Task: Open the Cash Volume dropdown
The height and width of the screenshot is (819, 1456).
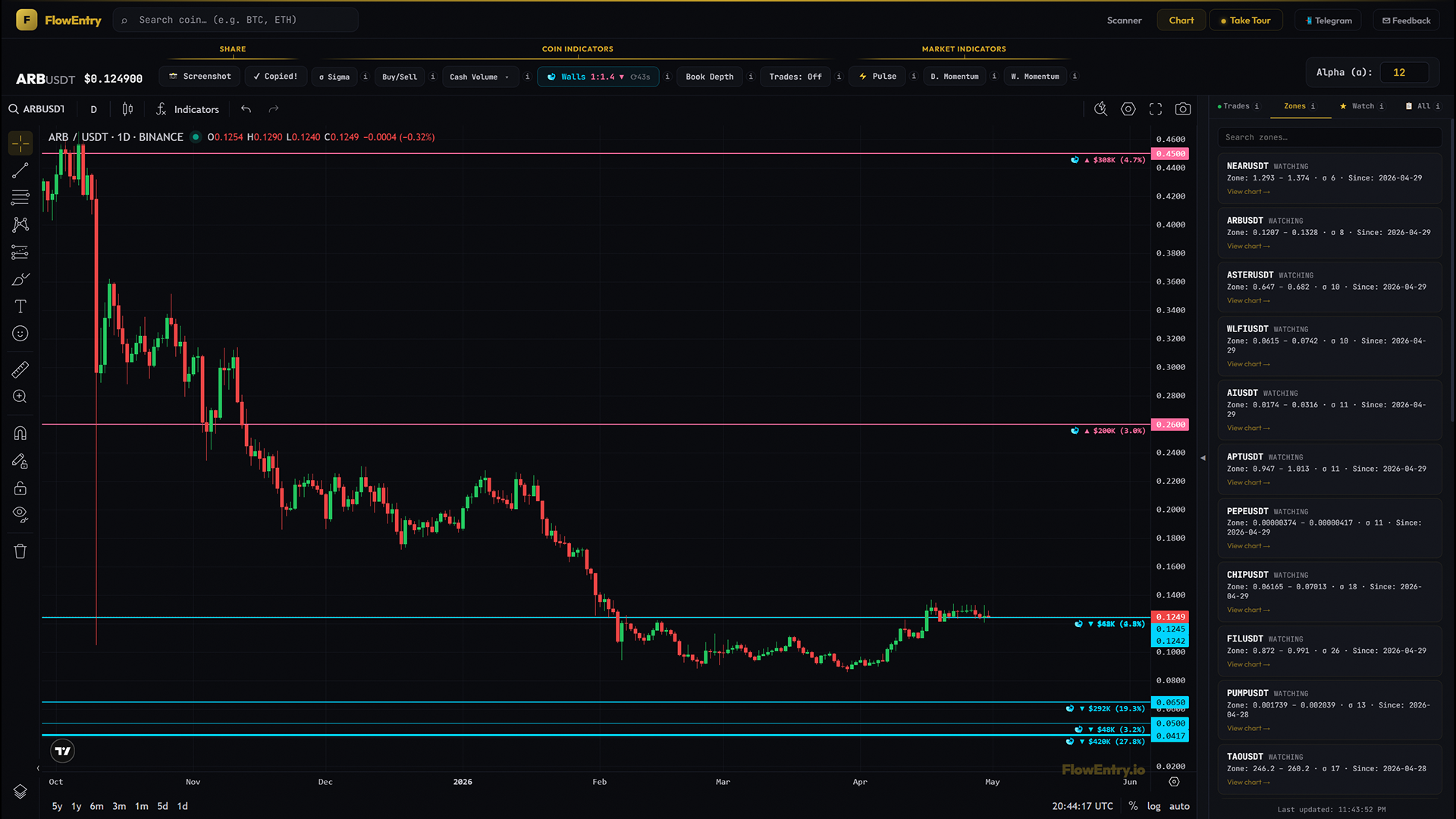Action: [480, 77]
